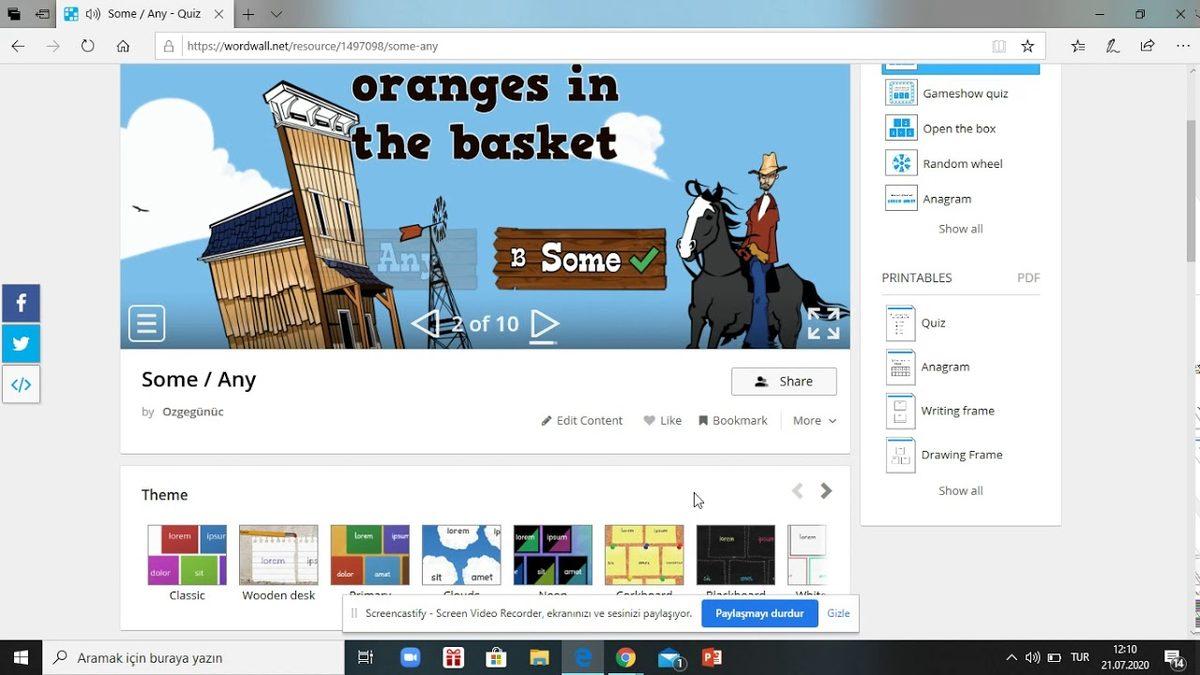Image resolution: width=1200 pixels, height=675 pixels.
Task: Select the Anagram interactive template icon
Action: tap(900, 198)
